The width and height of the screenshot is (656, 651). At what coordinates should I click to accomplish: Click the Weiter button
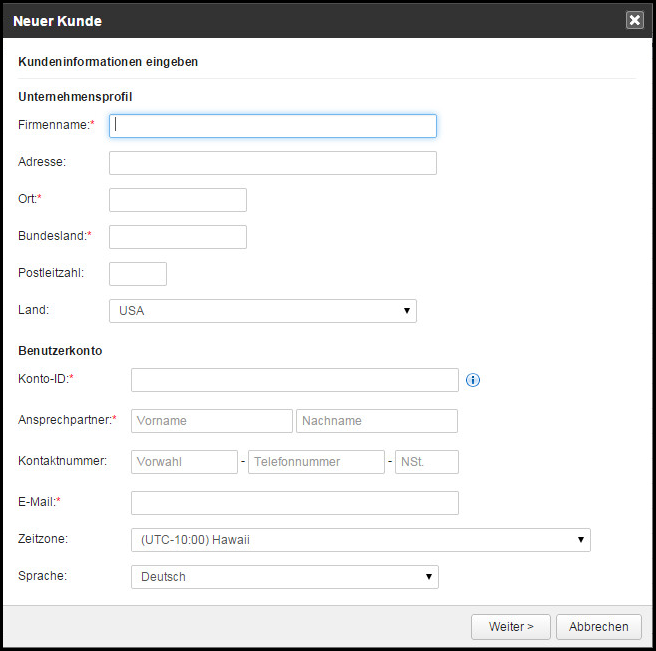pos(511,627)
